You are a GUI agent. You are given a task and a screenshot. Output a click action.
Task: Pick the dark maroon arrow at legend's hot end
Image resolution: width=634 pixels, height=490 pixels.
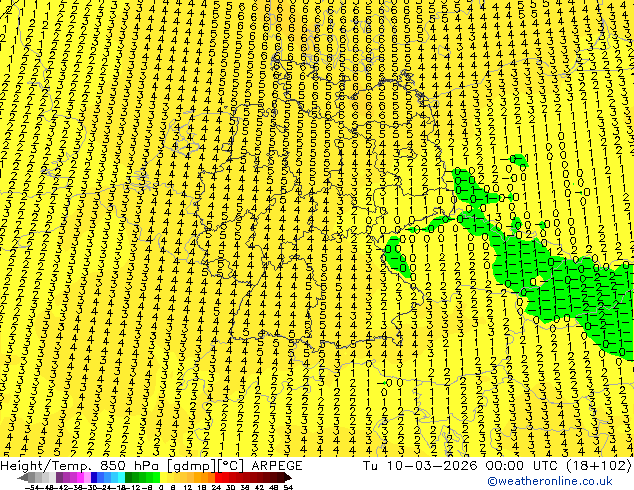288,477
